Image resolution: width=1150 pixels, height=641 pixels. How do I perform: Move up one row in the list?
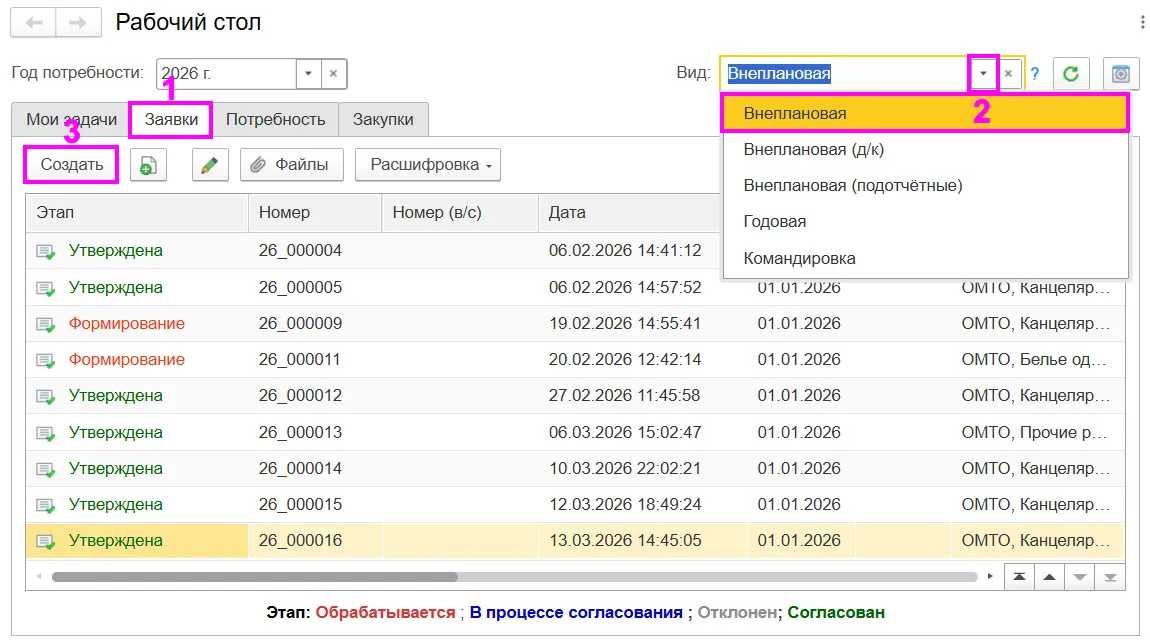click(x=1050, y=577)
